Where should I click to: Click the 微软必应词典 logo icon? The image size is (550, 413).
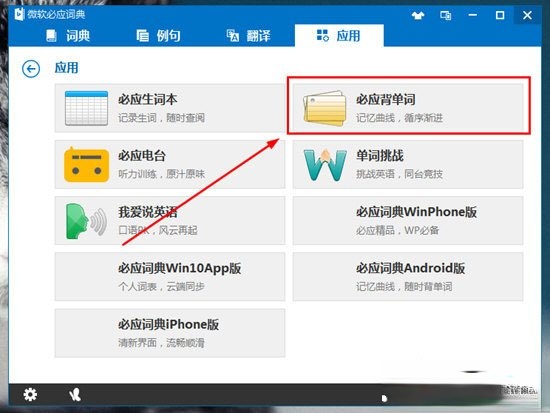pyautogui.click(x=19, y=14)
